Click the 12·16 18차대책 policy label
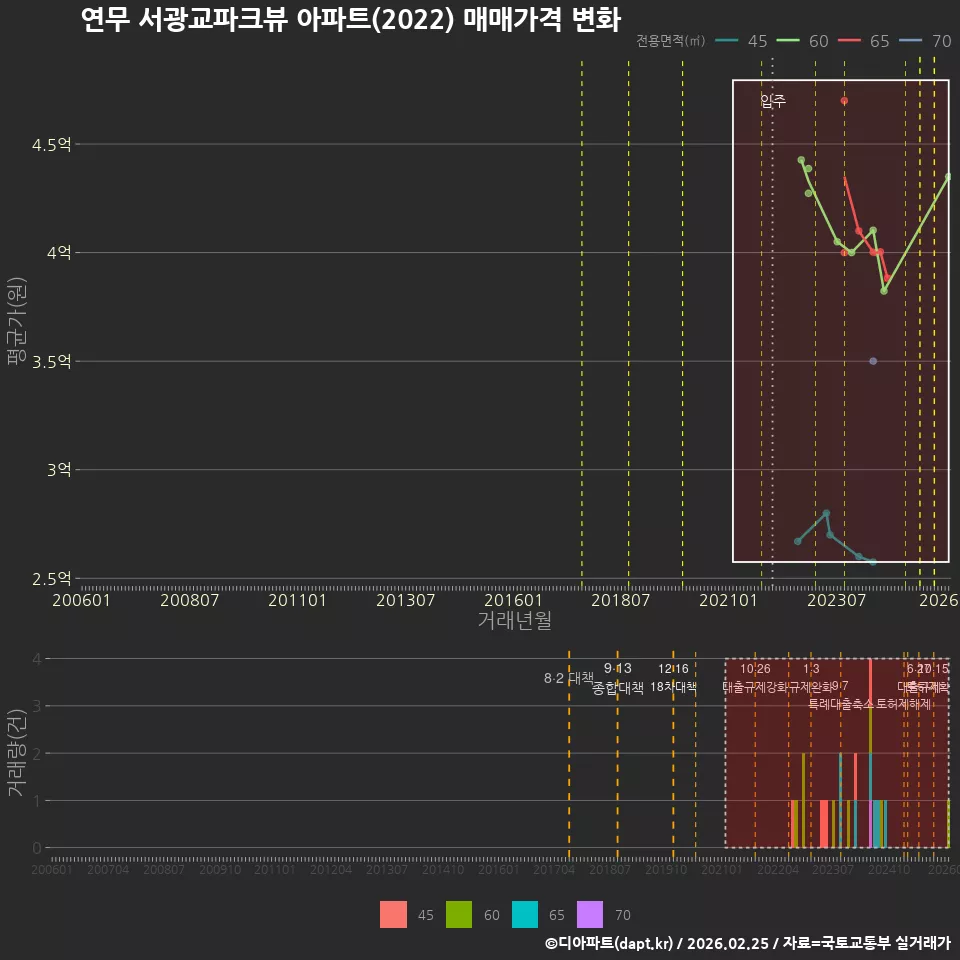 coord(673,678)
